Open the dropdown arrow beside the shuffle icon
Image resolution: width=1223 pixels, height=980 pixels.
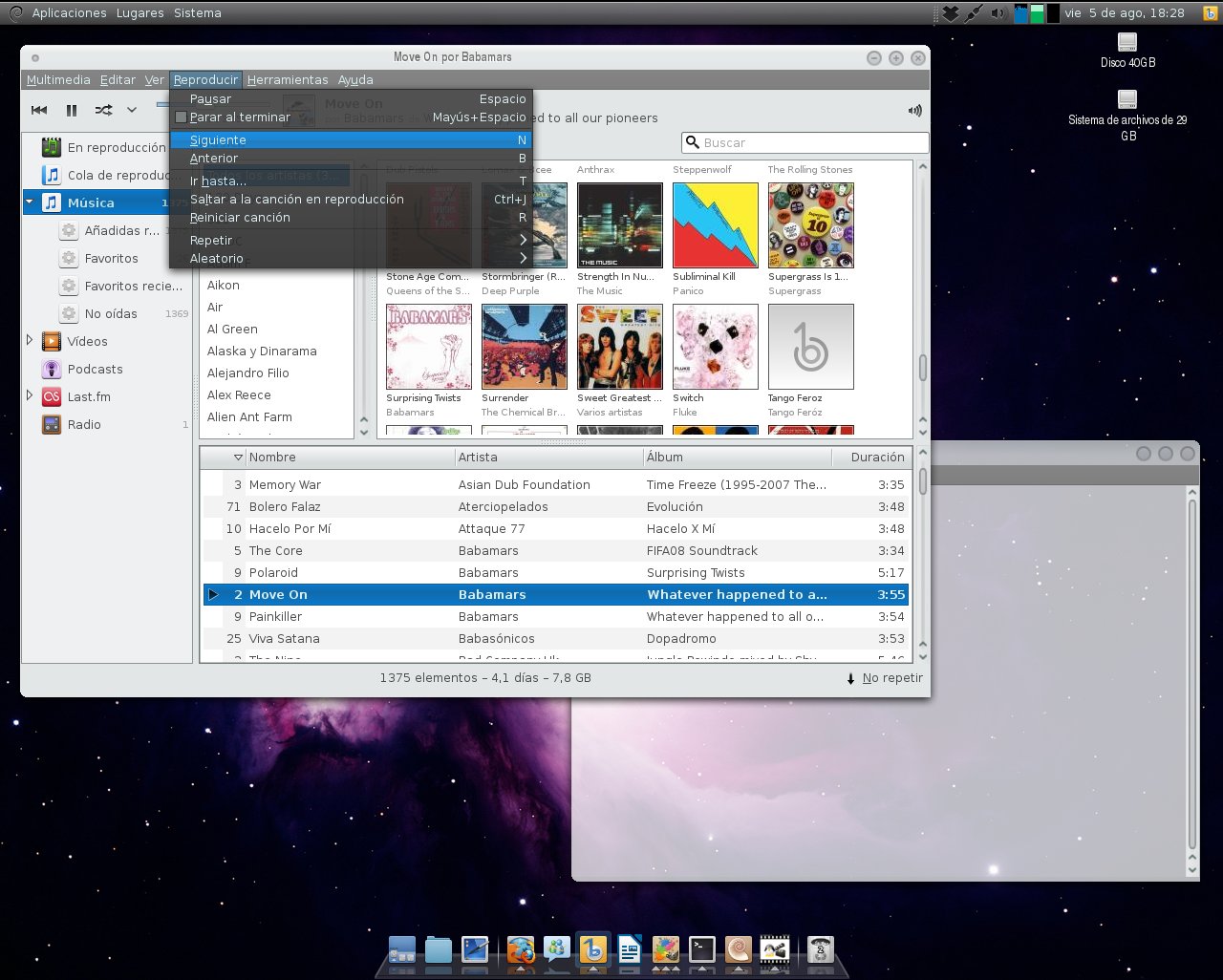132,110
